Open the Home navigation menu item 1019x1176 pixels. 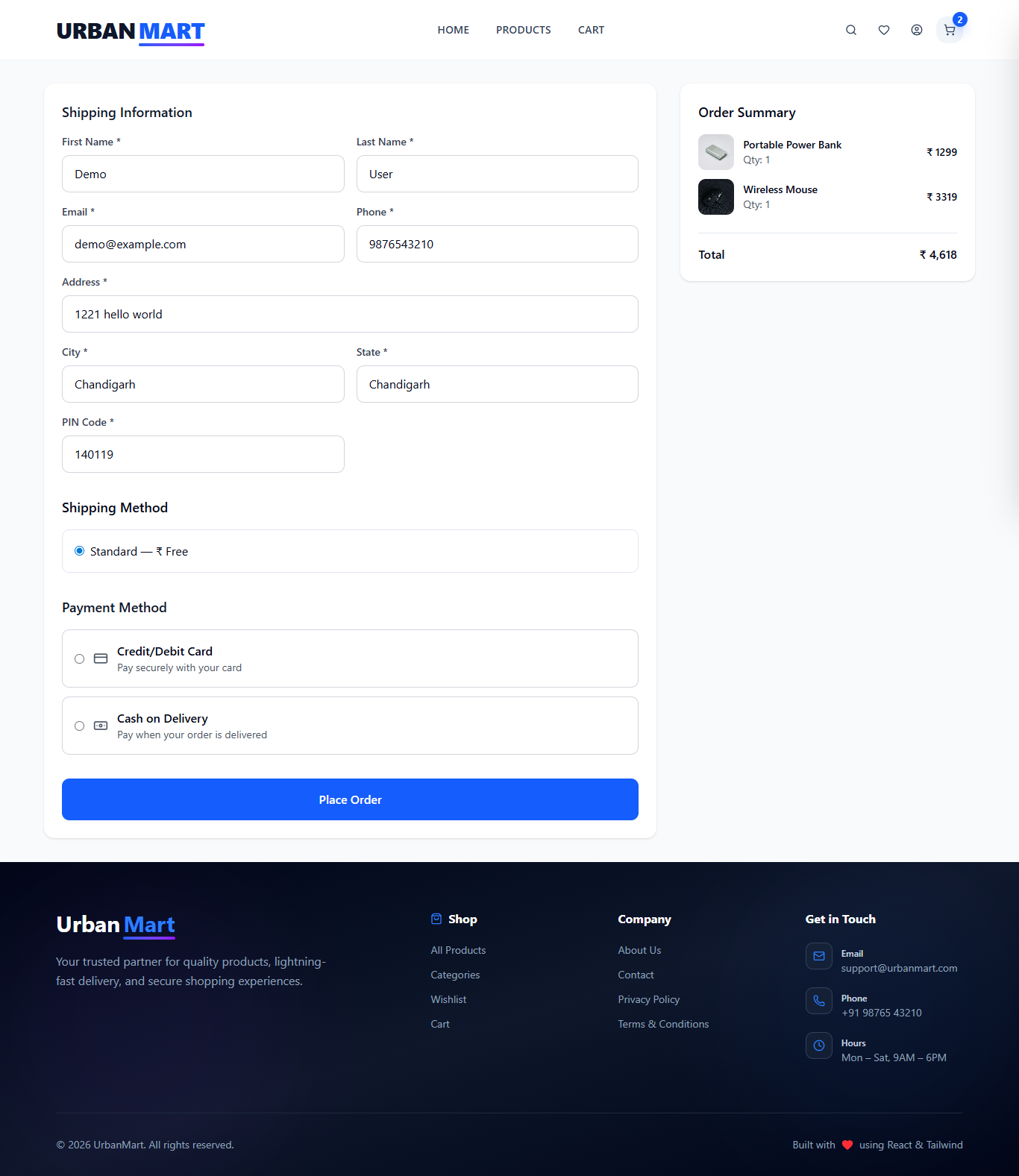pos(453,30)
